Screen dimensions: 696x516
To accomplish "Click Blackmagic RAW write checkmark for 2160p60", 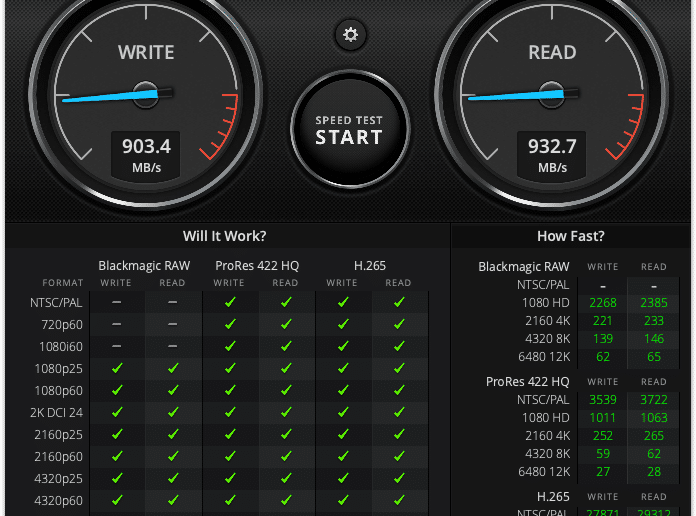I will click(117, 456).
